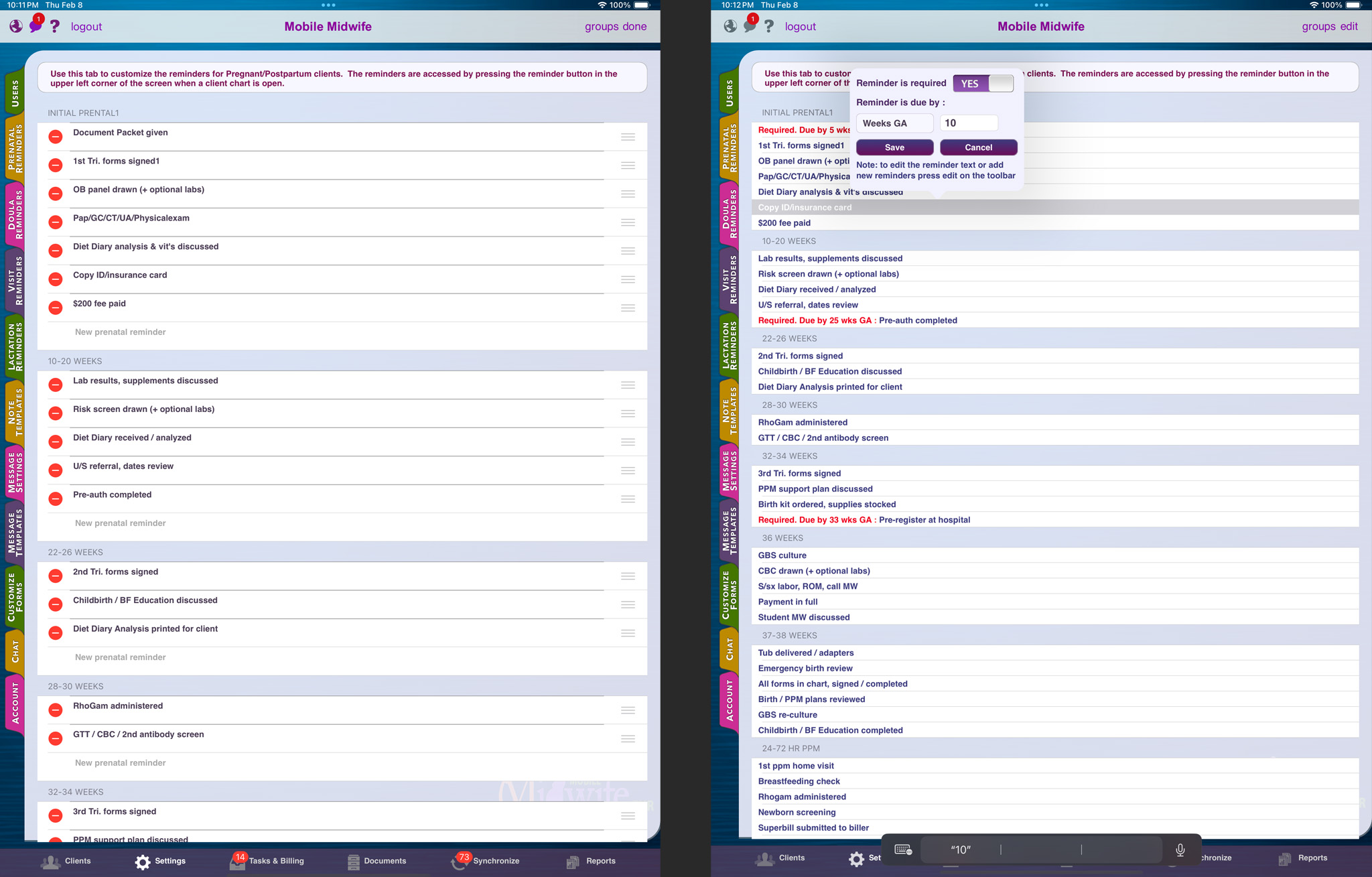This screenshot has width=1372, height=877.
Task: Tap the globe icon in left window header
Action: 16,26
